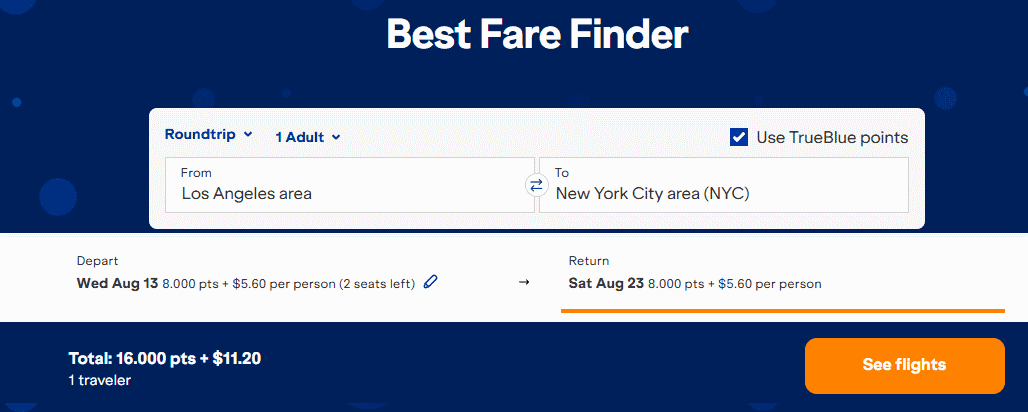Open the 1 Adult chevron arrow
The width and height of the screenshot is (1028, 412).
point(336,137)
